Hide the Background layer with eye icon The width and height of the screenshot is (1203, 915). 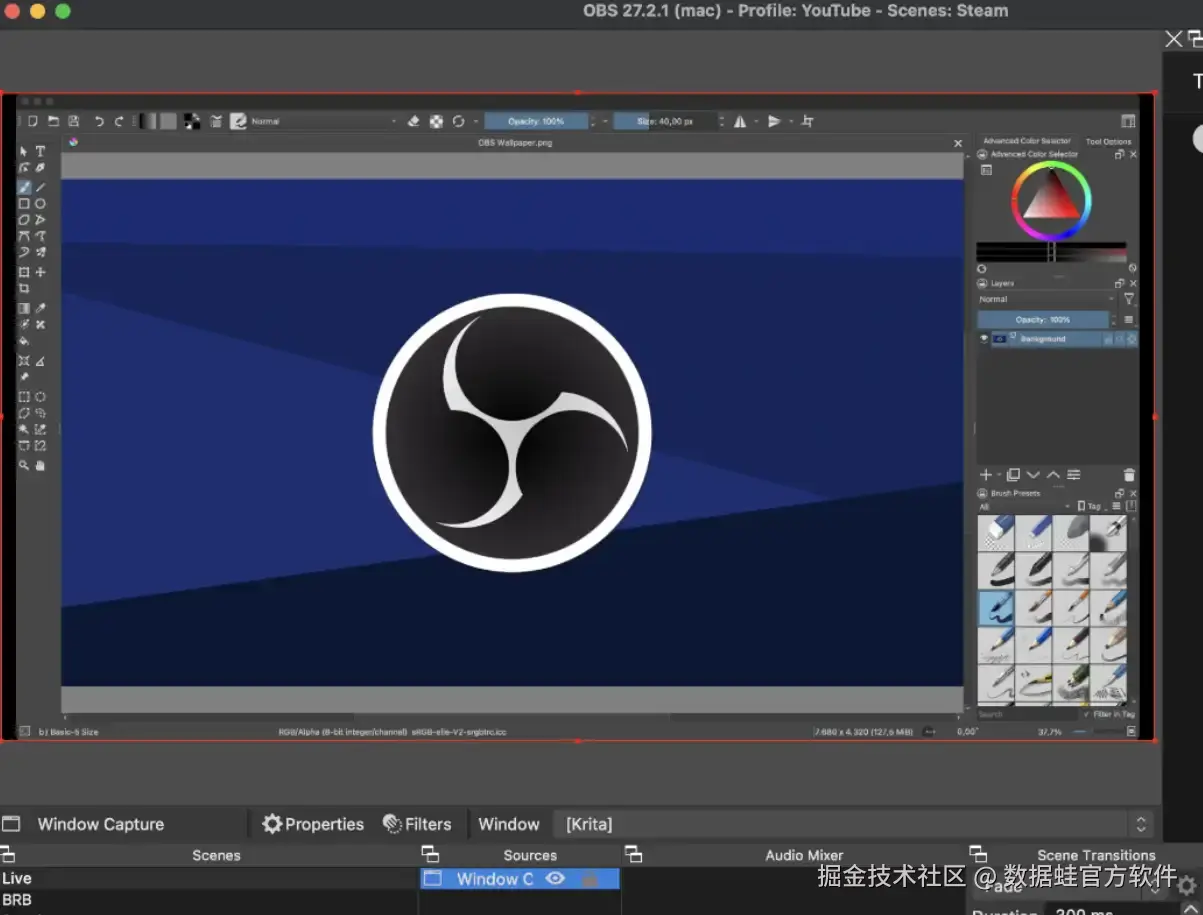click(x=984, y=339)
